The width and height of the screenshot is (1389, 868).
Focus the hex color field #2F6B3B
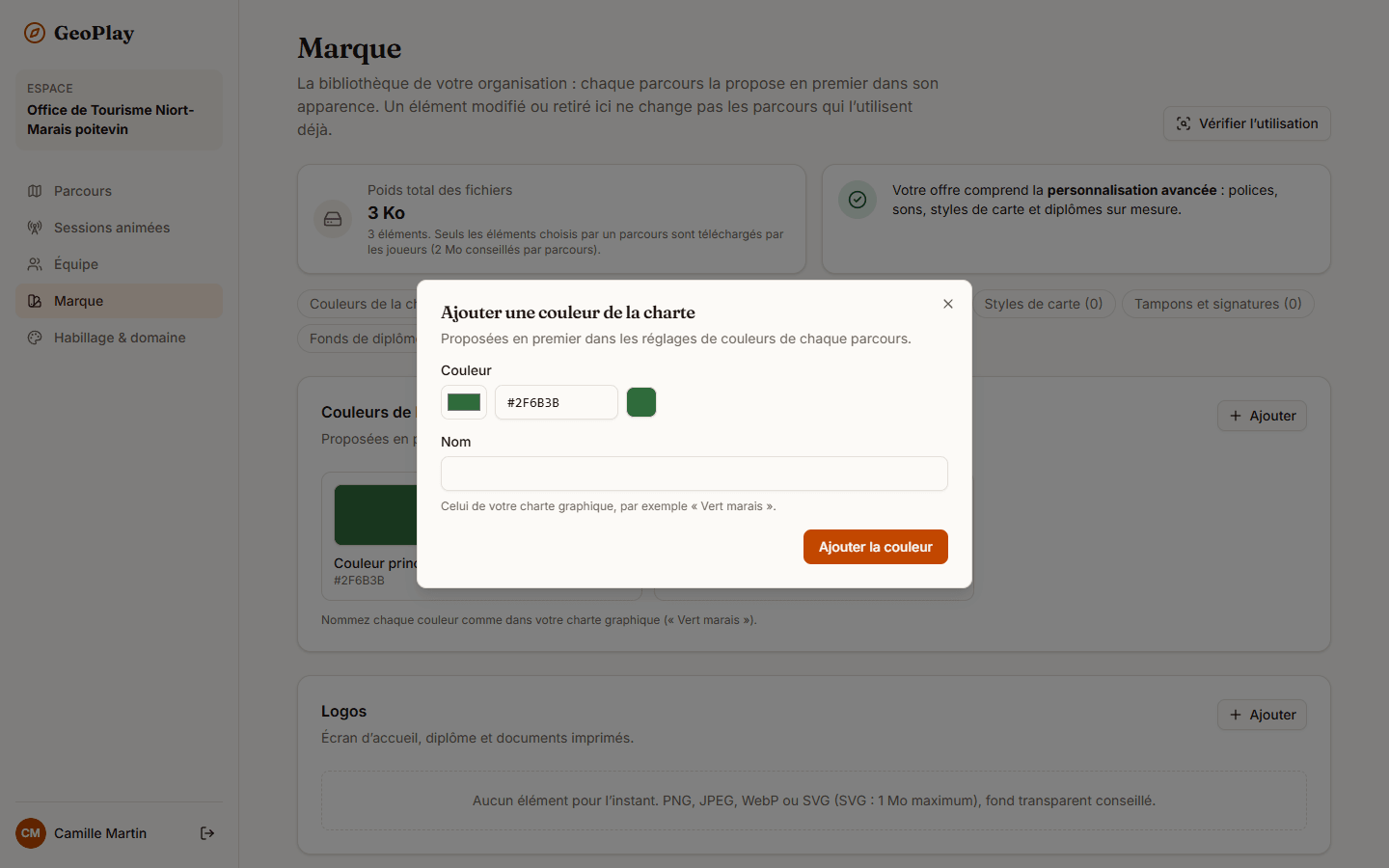(x=557, y=402)
